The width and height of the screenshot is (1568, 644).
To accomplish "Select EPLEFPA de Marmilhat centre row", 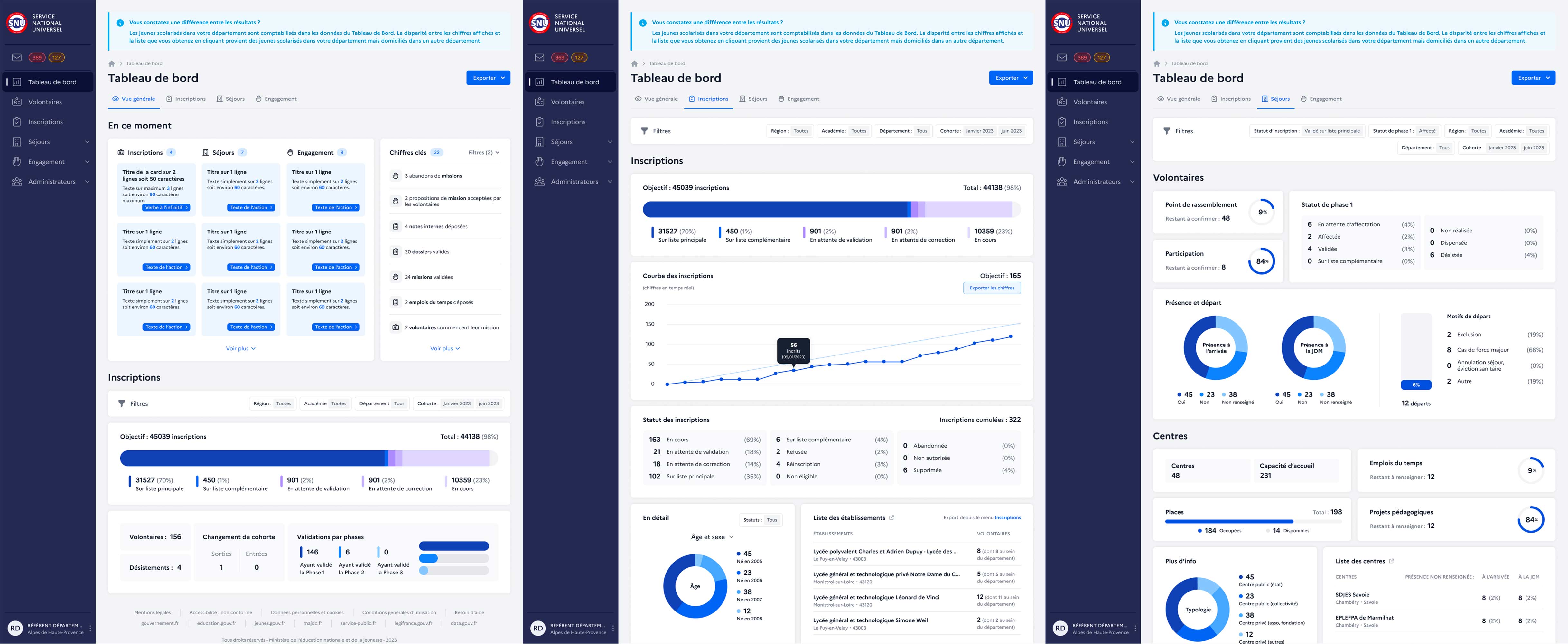I will (x=1440, y=621).
